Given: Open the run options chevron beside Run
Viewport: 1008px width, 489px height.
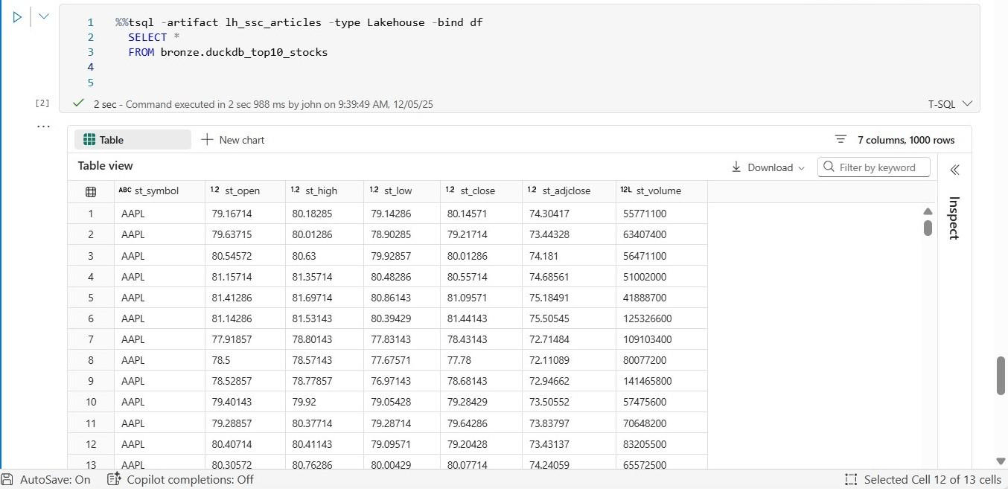Looking at the screenshot, I should tap(43, 18).
